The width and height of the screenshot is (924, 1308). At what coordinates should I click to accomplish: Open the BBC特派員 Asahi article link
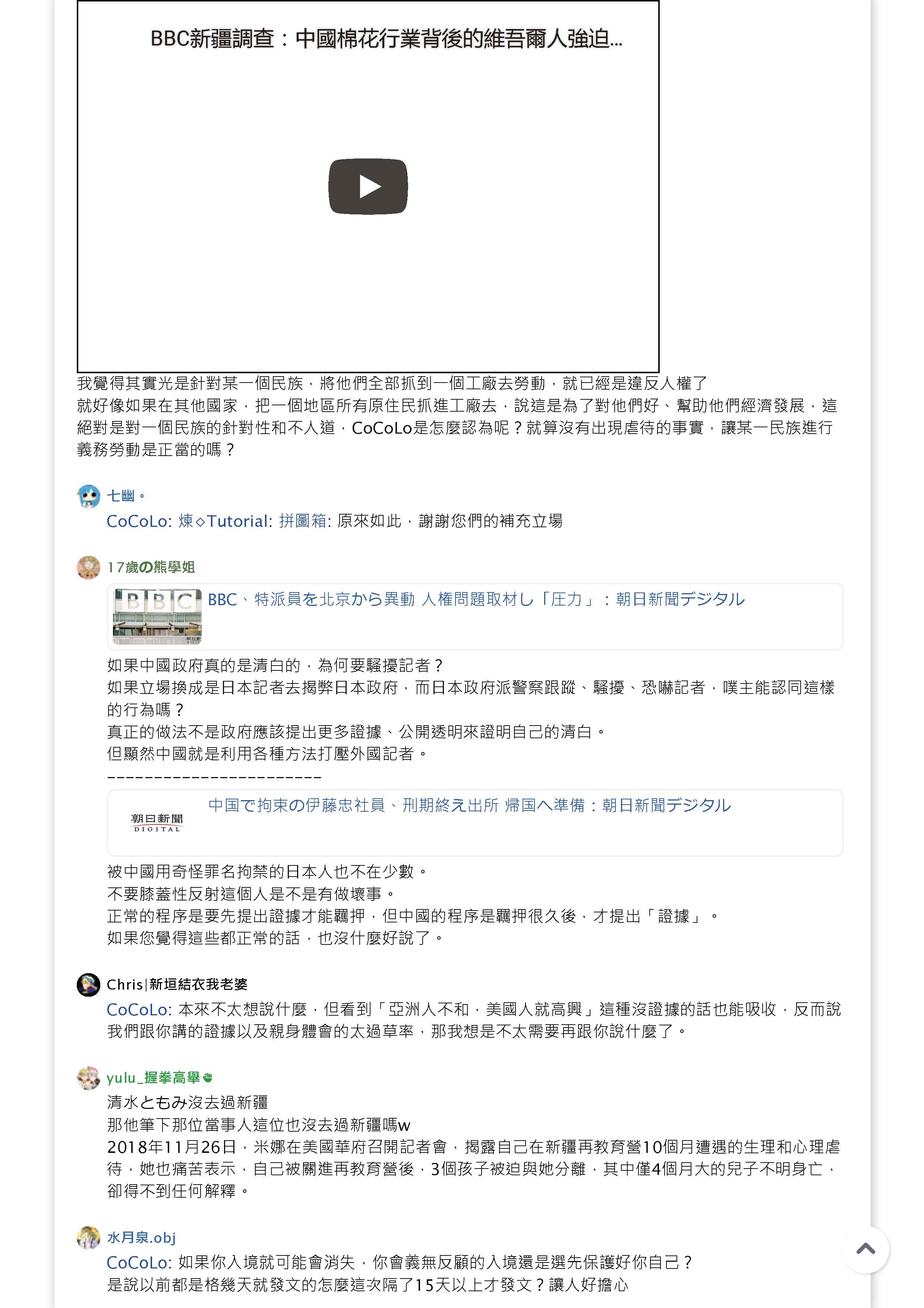(476, 599)
